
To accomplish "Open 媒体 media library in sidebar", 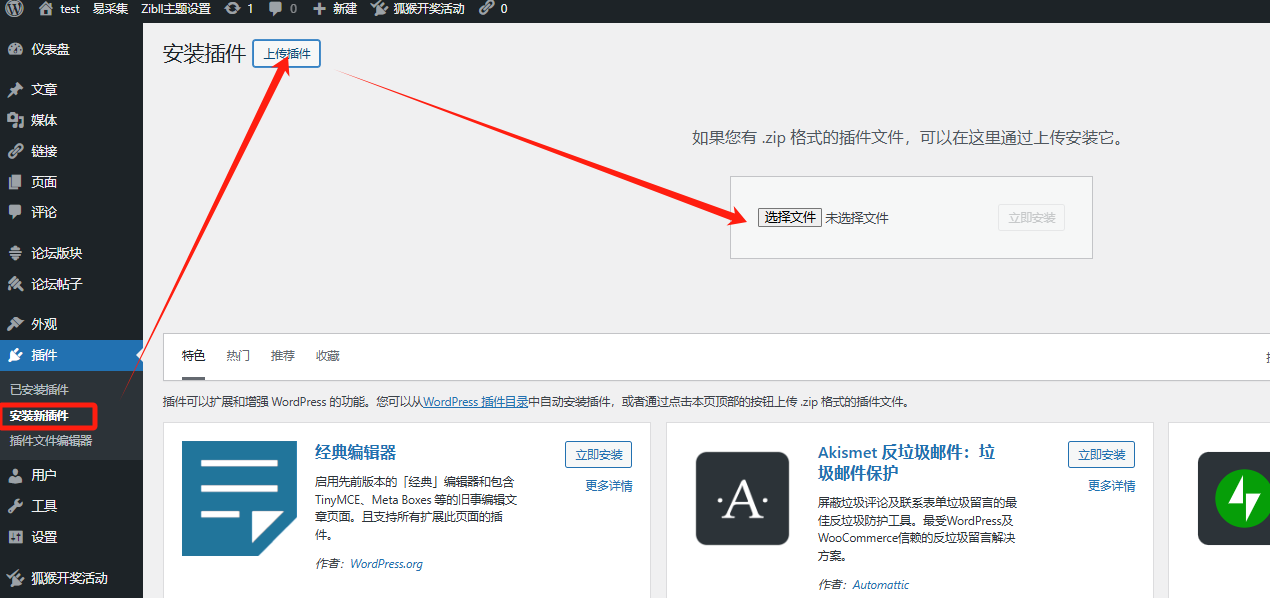I will (44, 120).
